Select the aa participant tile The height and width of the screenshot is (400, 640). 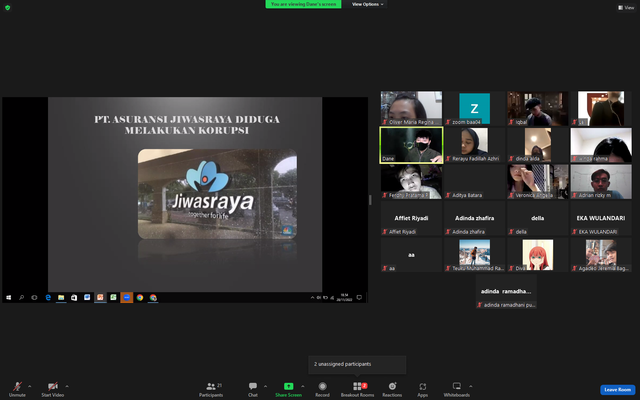click(411, 255)
